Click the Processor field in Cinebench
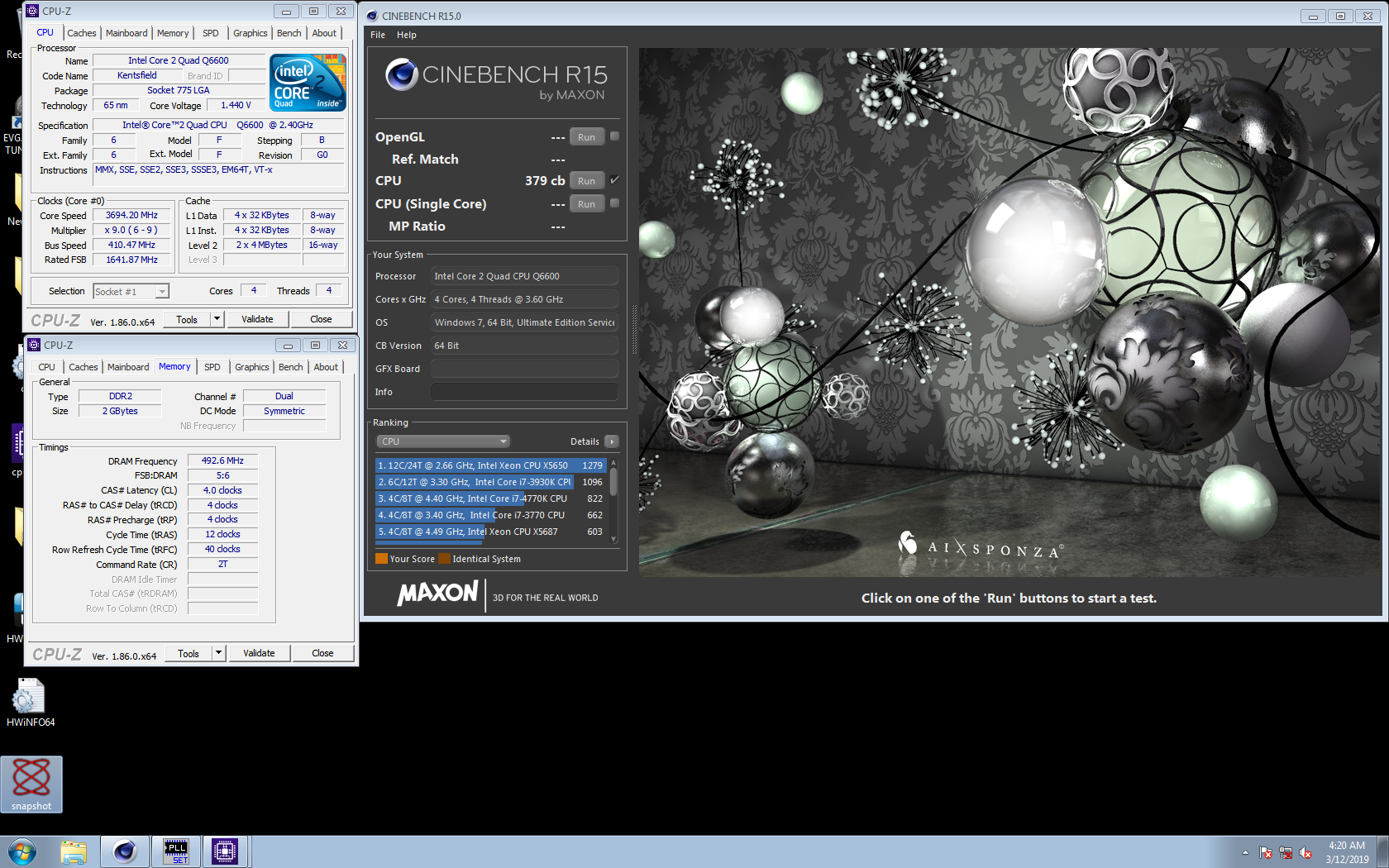This screenshot has height=868, width=1389. tap(524, 276)
